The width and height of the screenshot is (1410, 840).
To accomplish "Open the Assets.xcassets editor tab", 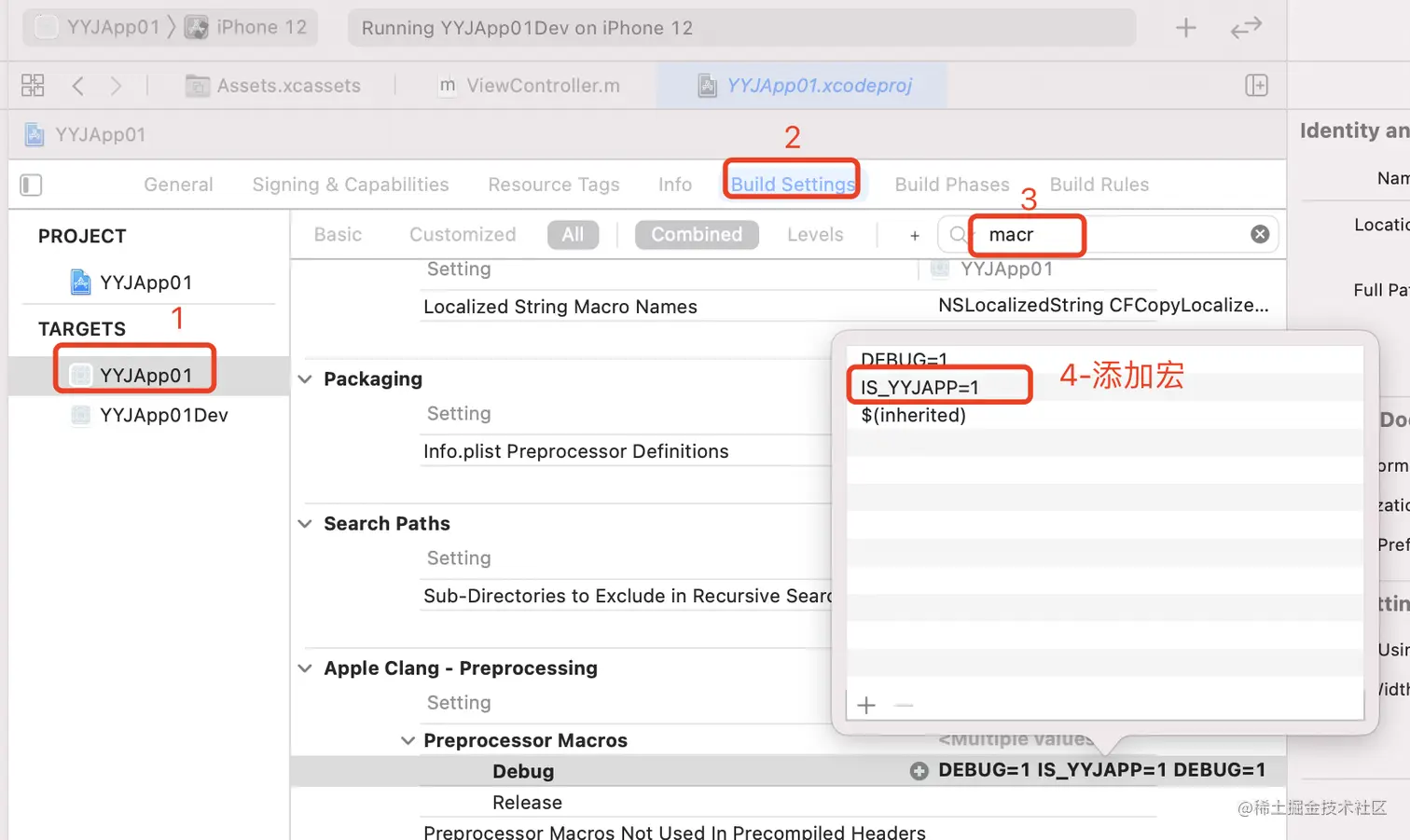I will point(273,86).
